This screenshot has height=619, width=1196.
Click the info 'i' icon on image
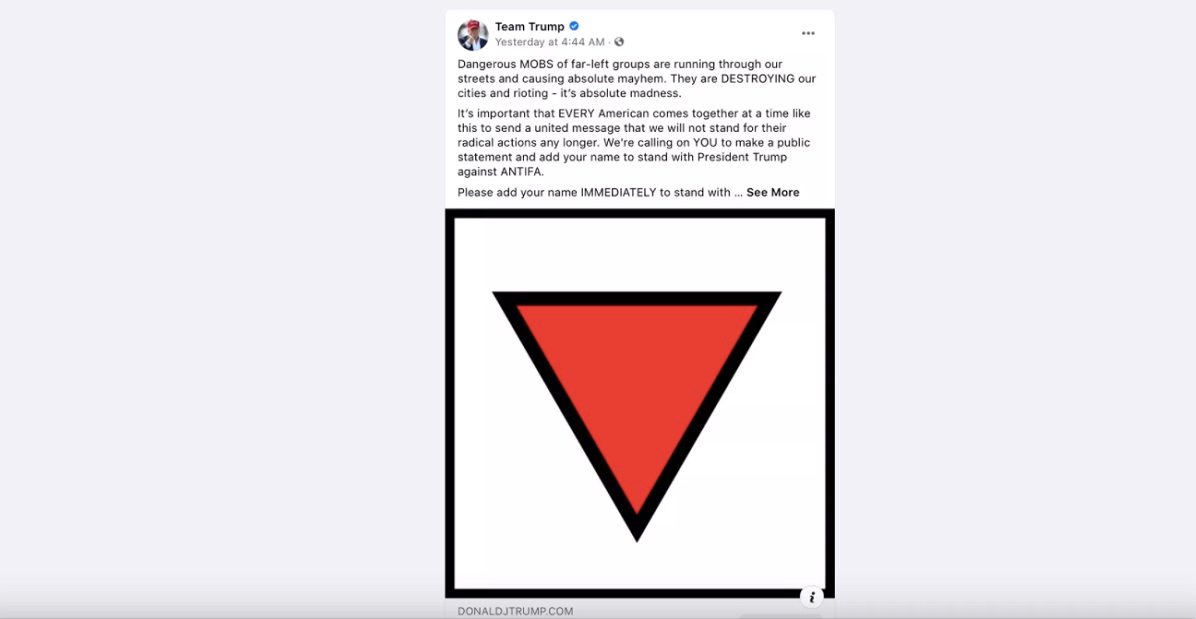tap(812, 597)
